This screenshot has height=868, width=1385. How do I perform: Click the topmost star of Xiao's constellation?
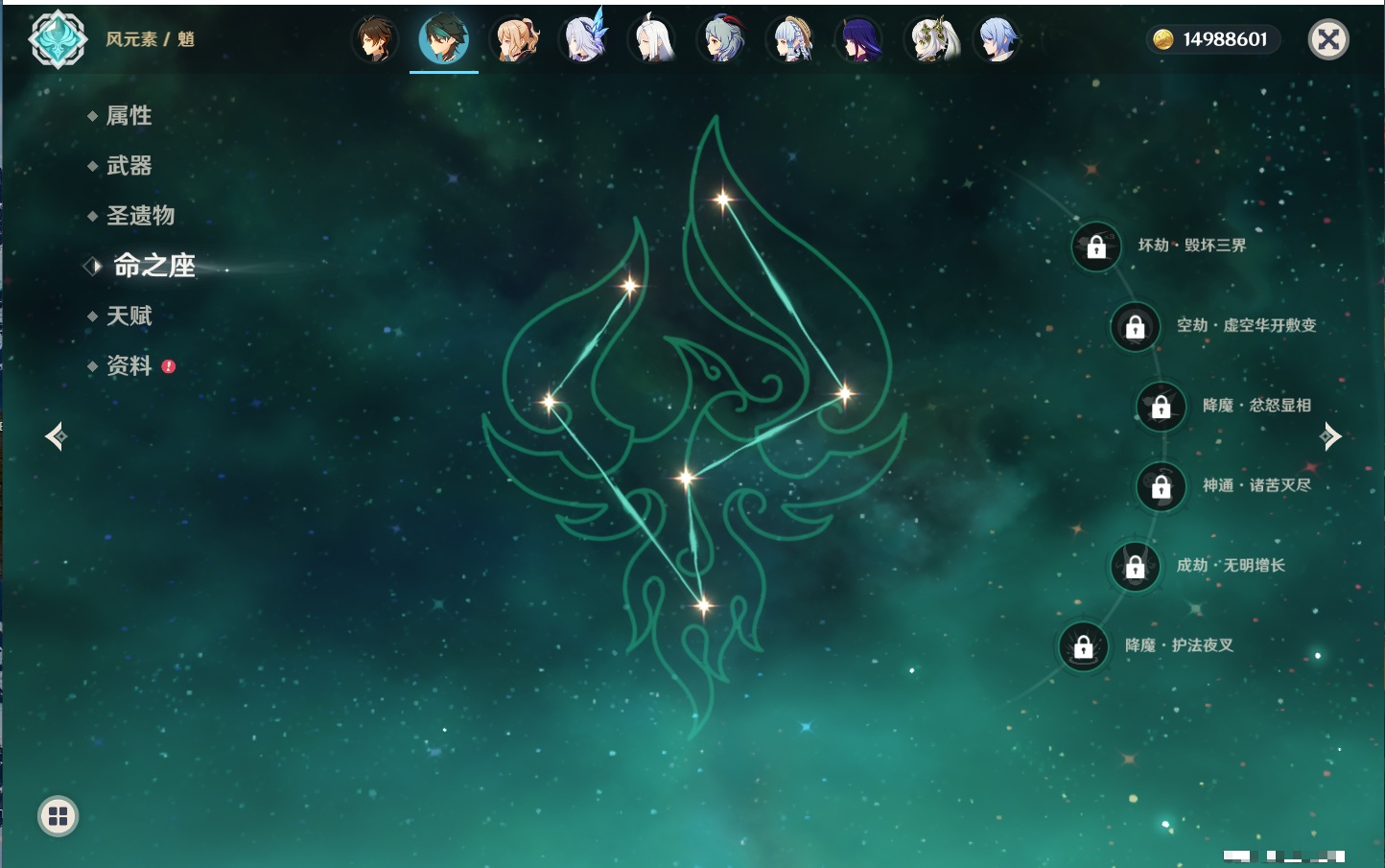point(723,199)
